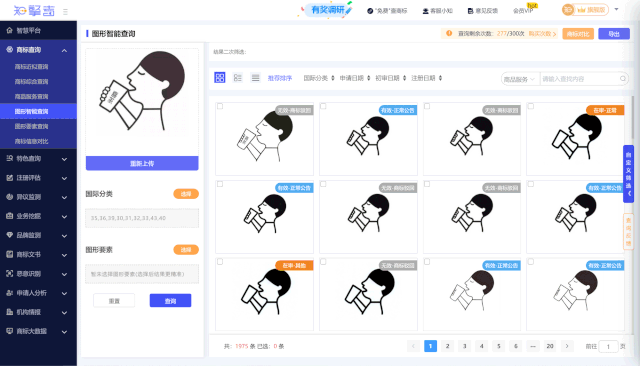Go to previous results page arrow
The width and height of the screenshot is (640, 366).
(x=413, y=346)
